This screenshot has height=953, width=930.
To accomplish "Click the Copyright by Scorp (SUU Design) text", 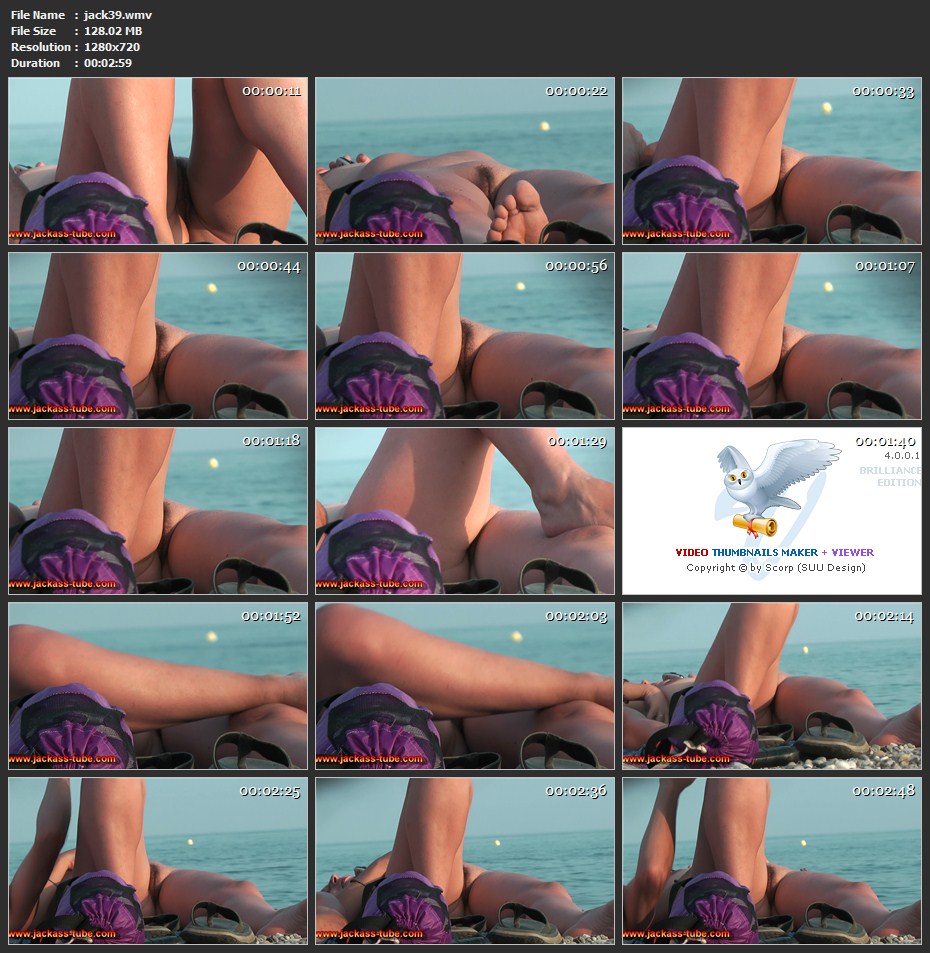I will (x=775, y=568).
